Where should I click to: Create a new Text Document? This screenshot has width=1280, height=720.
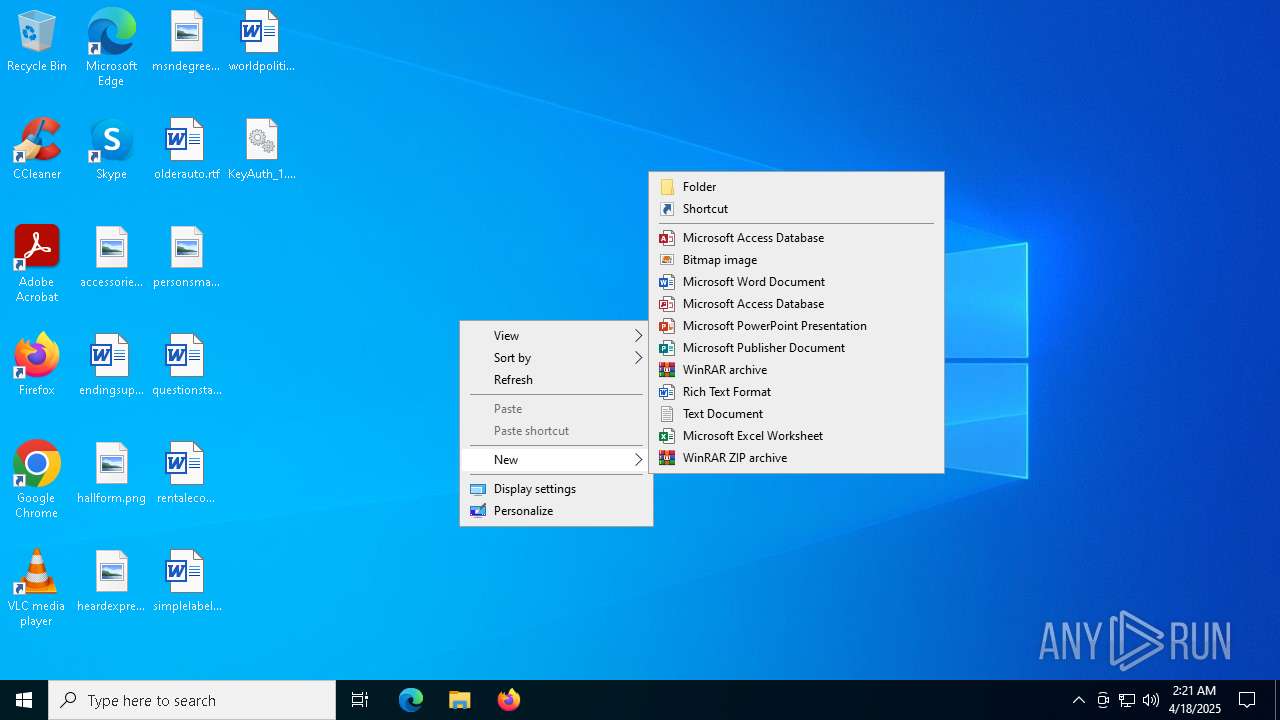pos(796,414)
